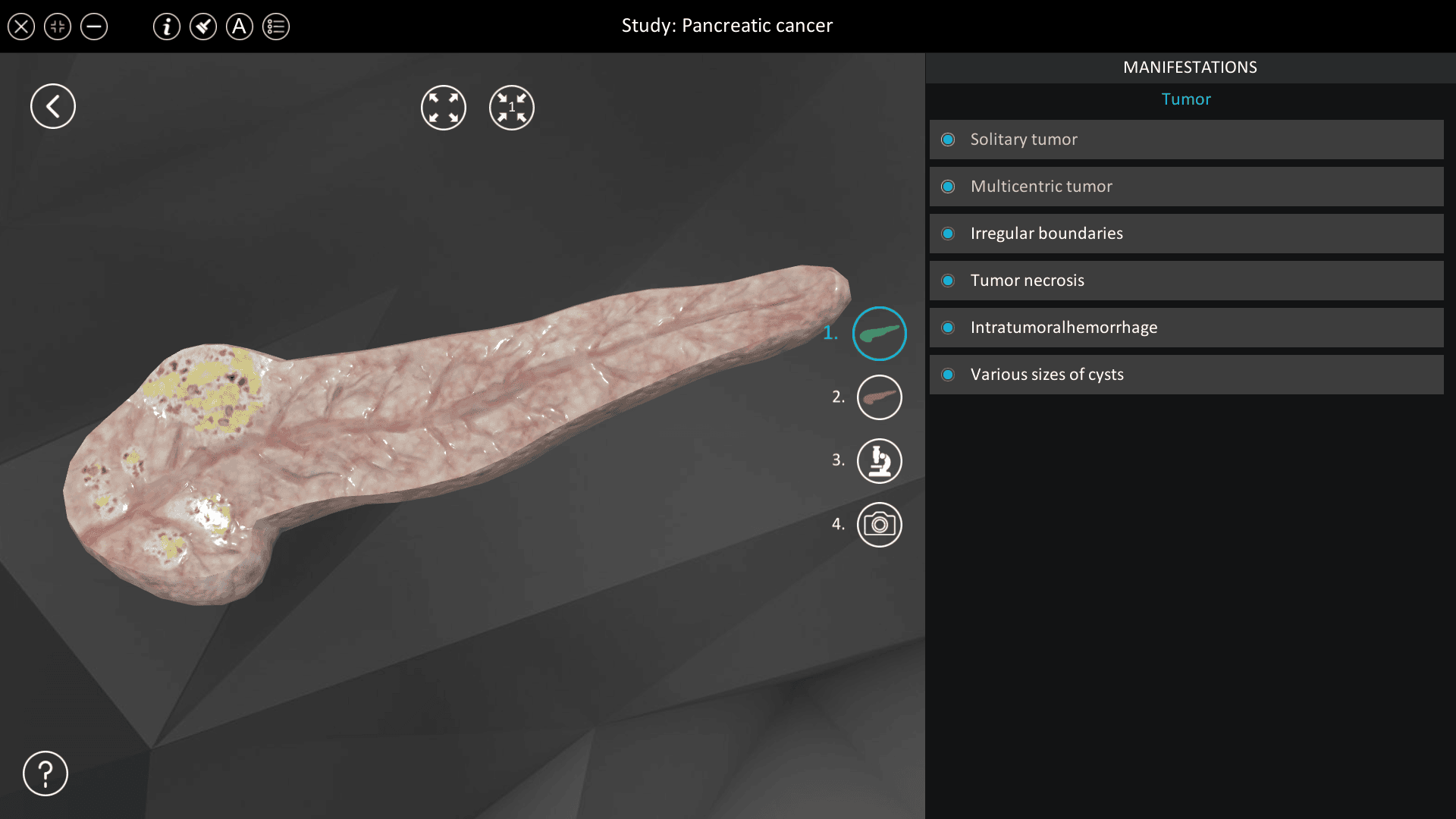Select the paint brush tool icon
Viewport: 1456px width, 819px height.
[203, 27]
